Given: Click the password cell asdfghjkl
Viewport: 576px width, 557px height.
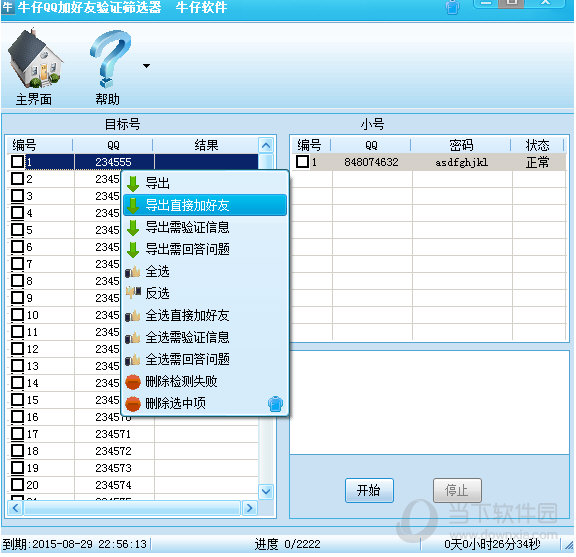Looking at the screenshot, I should 462,162.
